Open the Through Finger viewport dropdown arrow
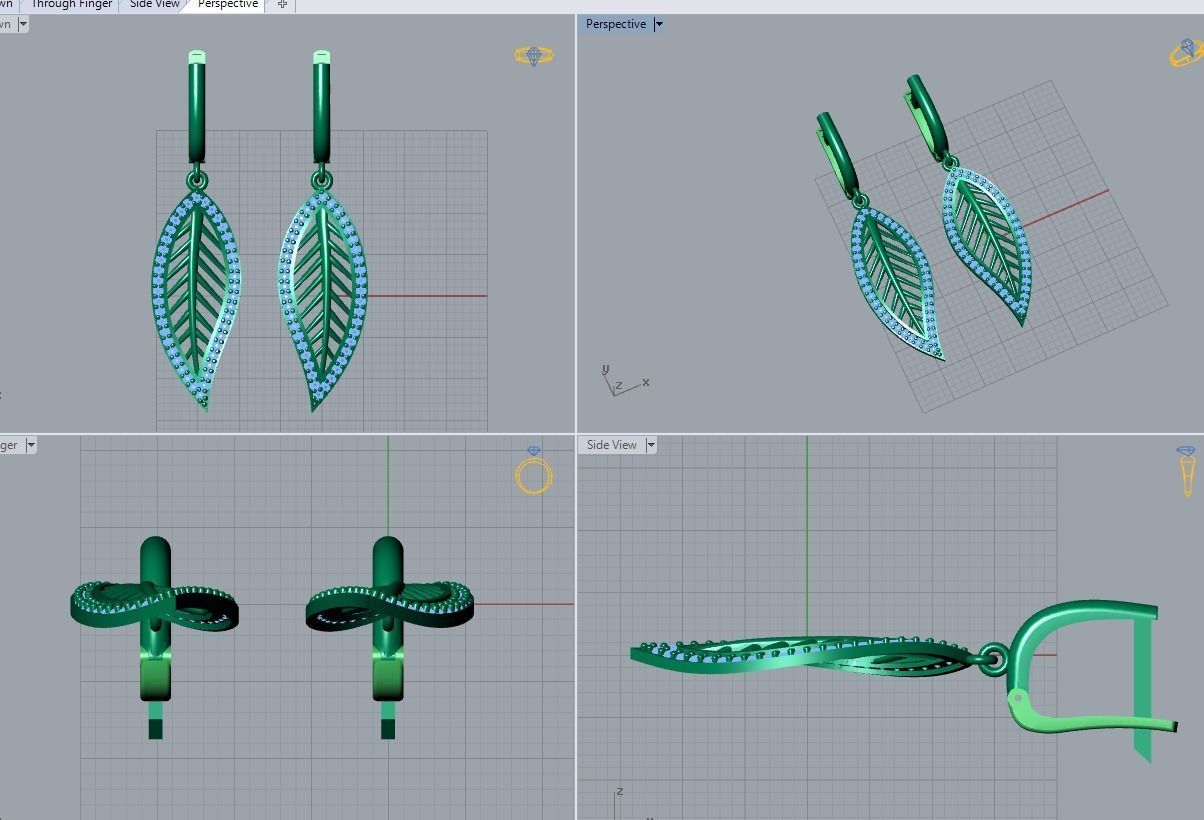This screenshot has height=820, width=1204. (31, 445)
